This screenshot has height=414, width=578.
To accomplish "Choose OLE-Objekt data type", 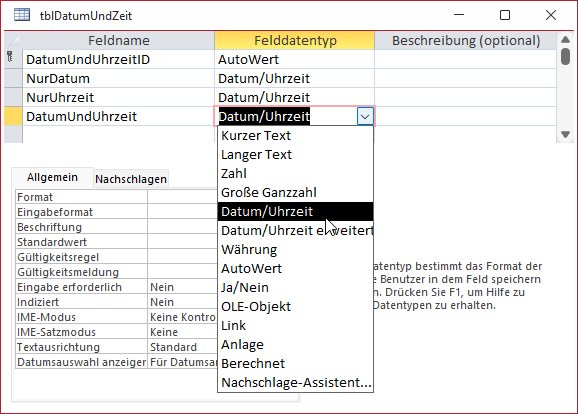I will tap(295, 307).
